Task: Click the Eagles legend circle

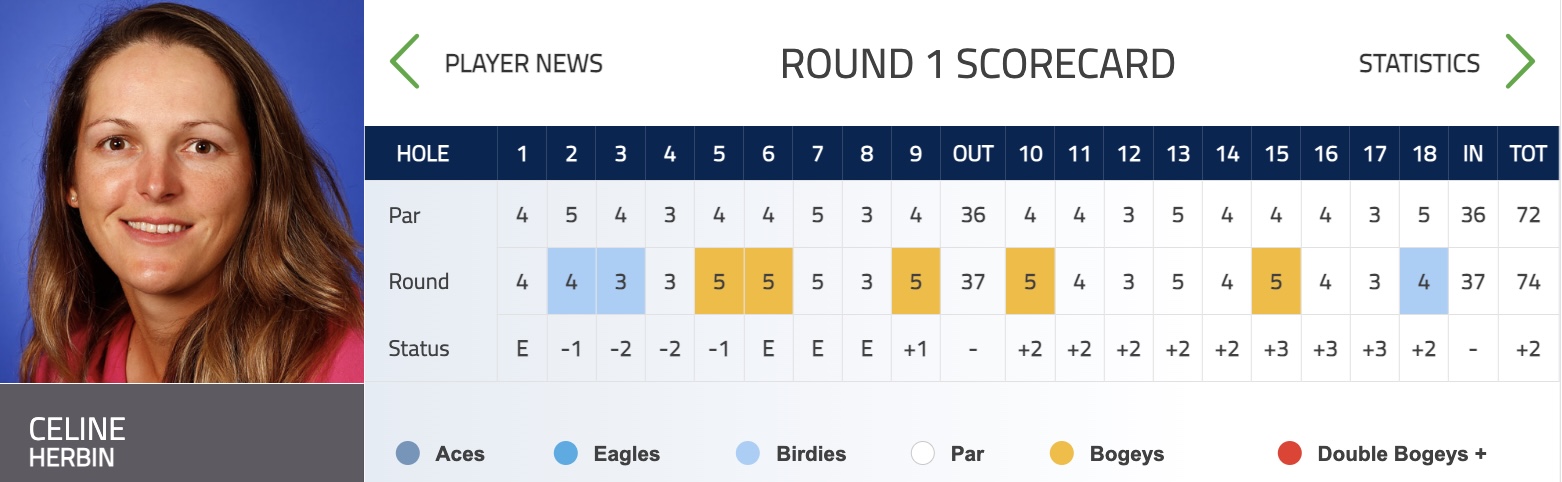Action: (566, 454)
